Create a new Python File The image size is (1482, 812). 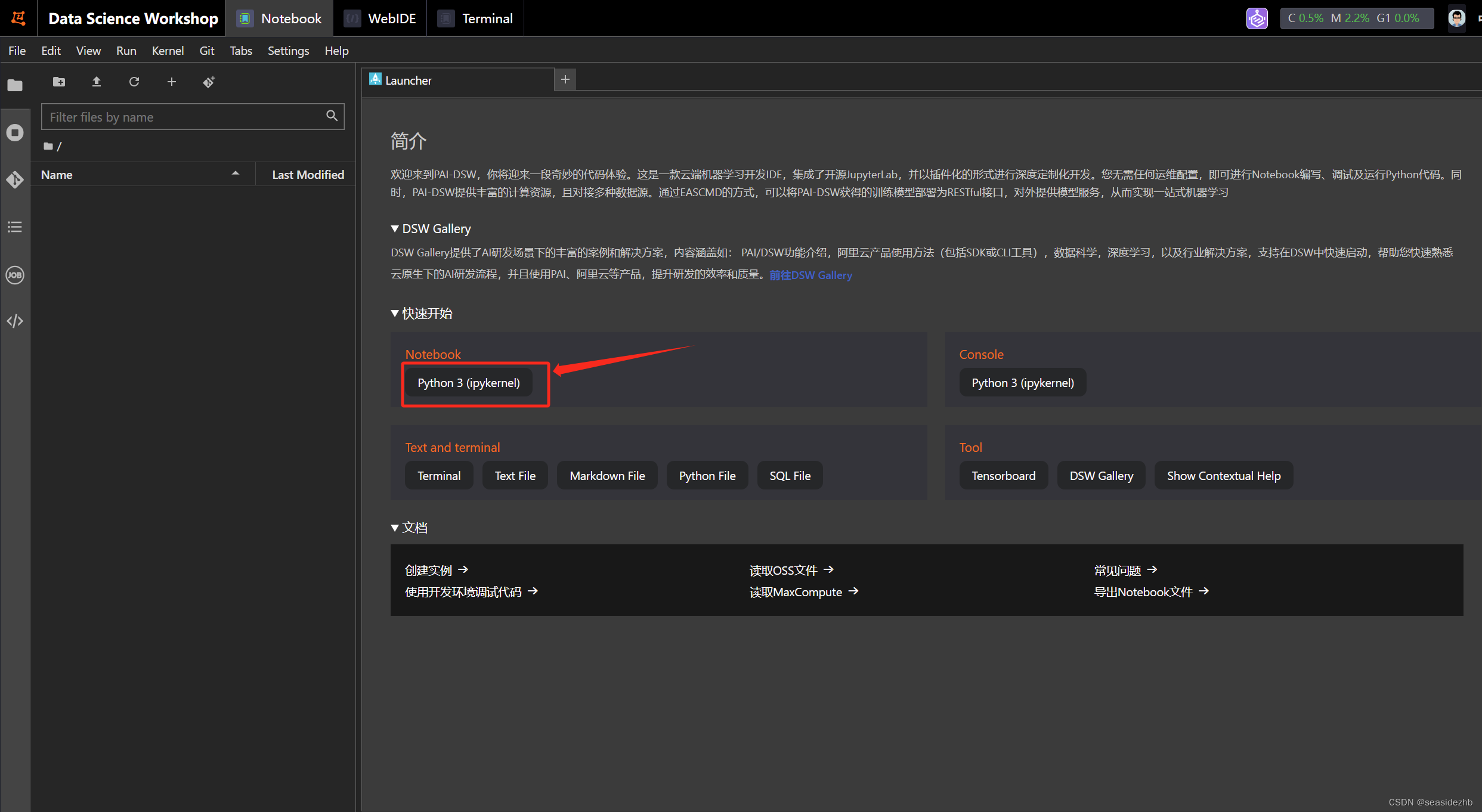(x=707, y=476)
